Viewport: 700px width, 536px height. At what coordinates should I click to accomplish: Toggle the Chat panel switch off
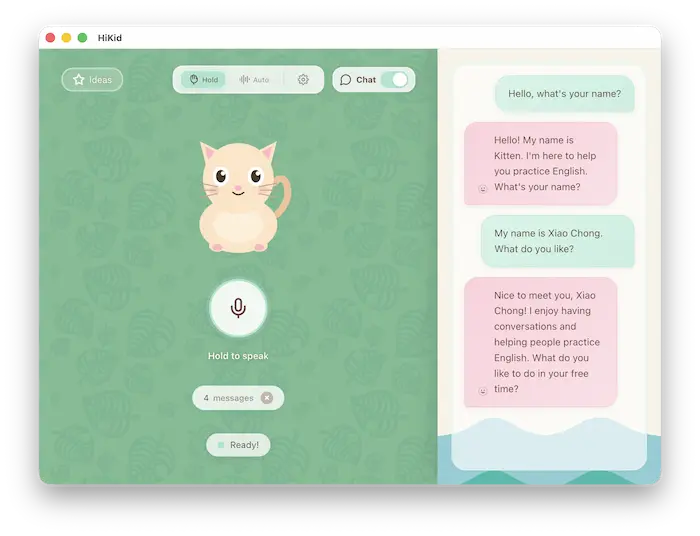point(394,80)
